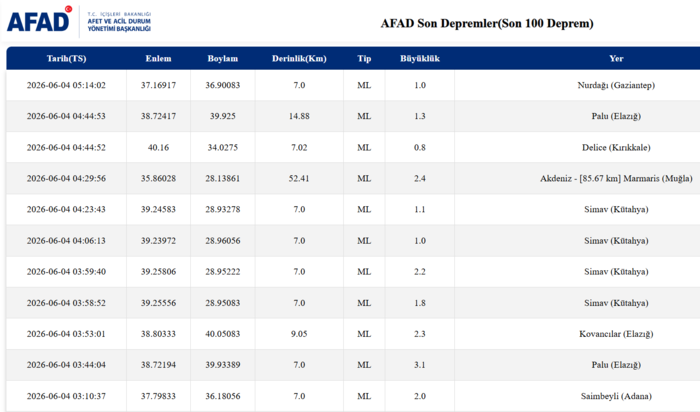
Task: Click the Büyüklük column header
Action: point(420,58)
